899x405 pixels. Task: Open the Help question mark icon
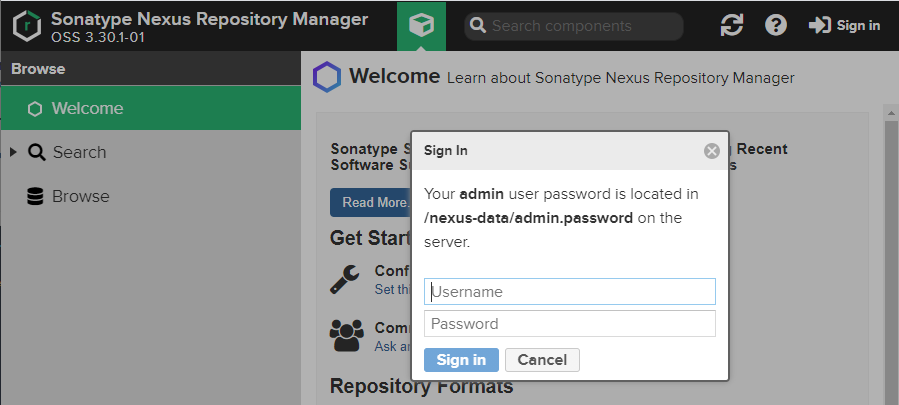tap(776, 25)
